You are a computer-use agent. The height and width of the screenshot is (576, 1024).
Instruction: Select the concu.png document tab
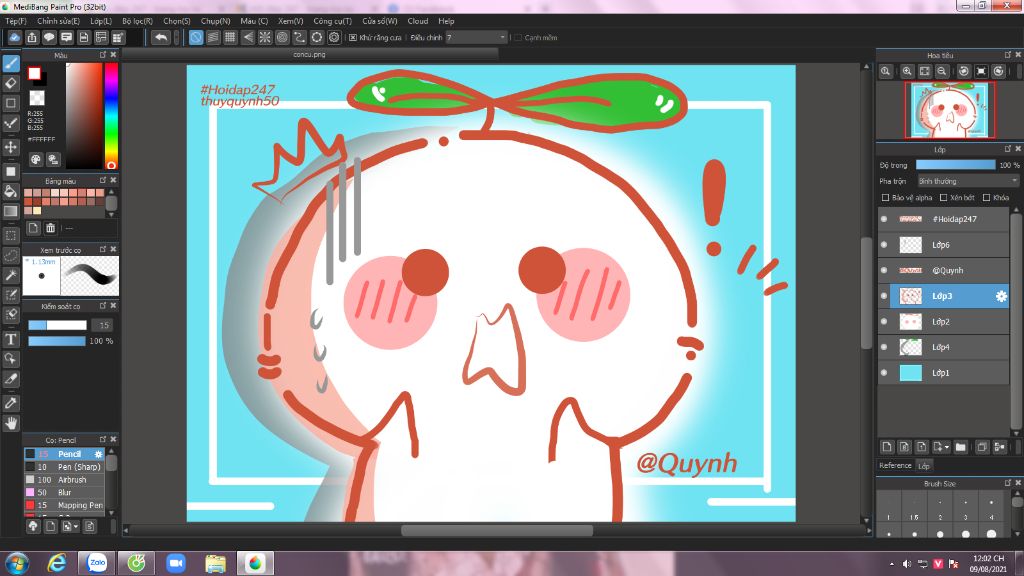click(x=309, y=55)
